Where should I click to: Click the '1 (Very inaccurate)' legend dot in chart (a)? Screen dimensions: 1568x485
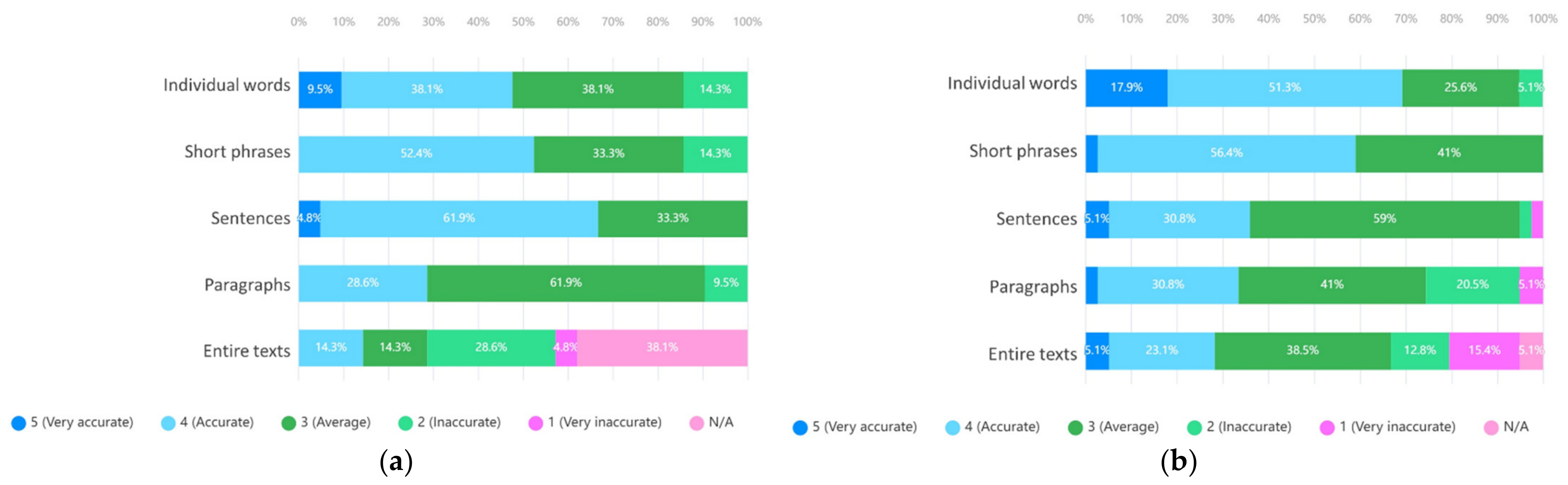coord(536,423)
